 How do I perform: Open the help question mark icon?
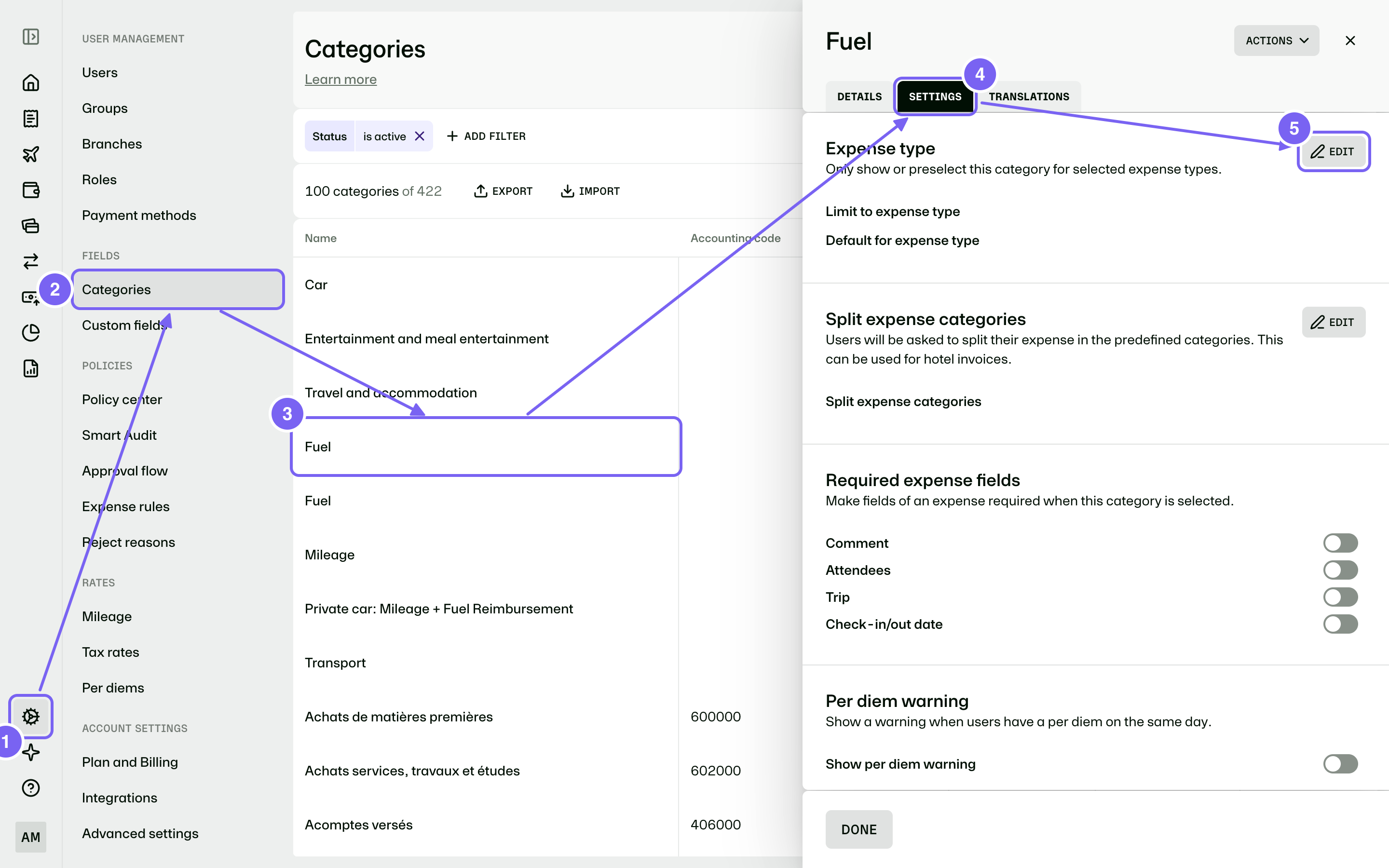click(x=30, y=787)
